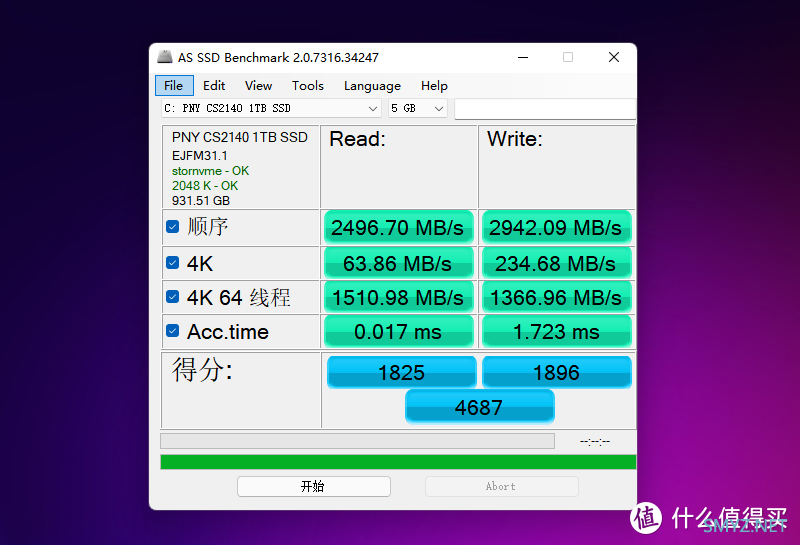Viewport: 800px width, 545px height.
Task: Select the 1510.98 MB/s read result
Action: point(398,297)
